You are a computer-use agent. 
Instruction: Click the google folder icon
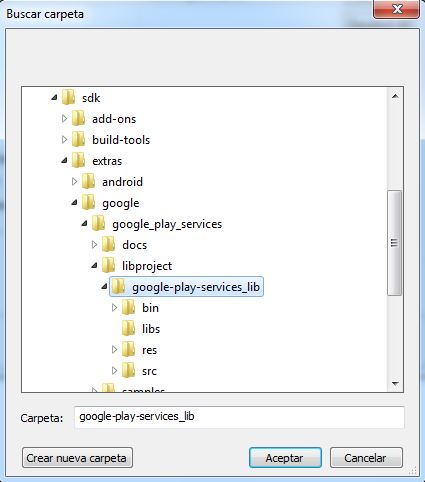[x=89, y=202]
